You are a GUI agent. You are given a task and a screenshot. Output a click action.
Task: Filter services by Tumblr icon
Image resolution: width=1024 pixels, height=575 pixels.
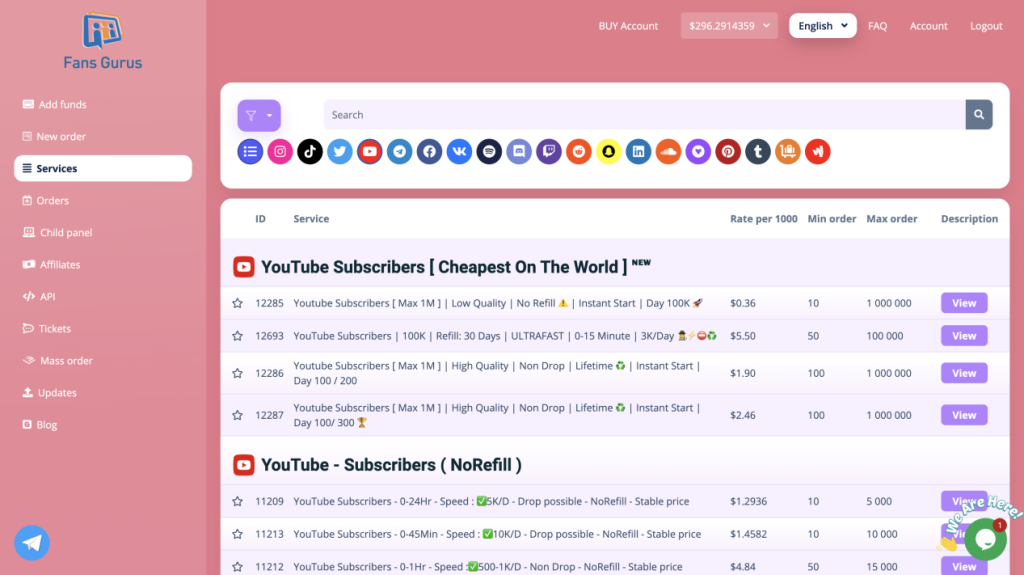758,152
